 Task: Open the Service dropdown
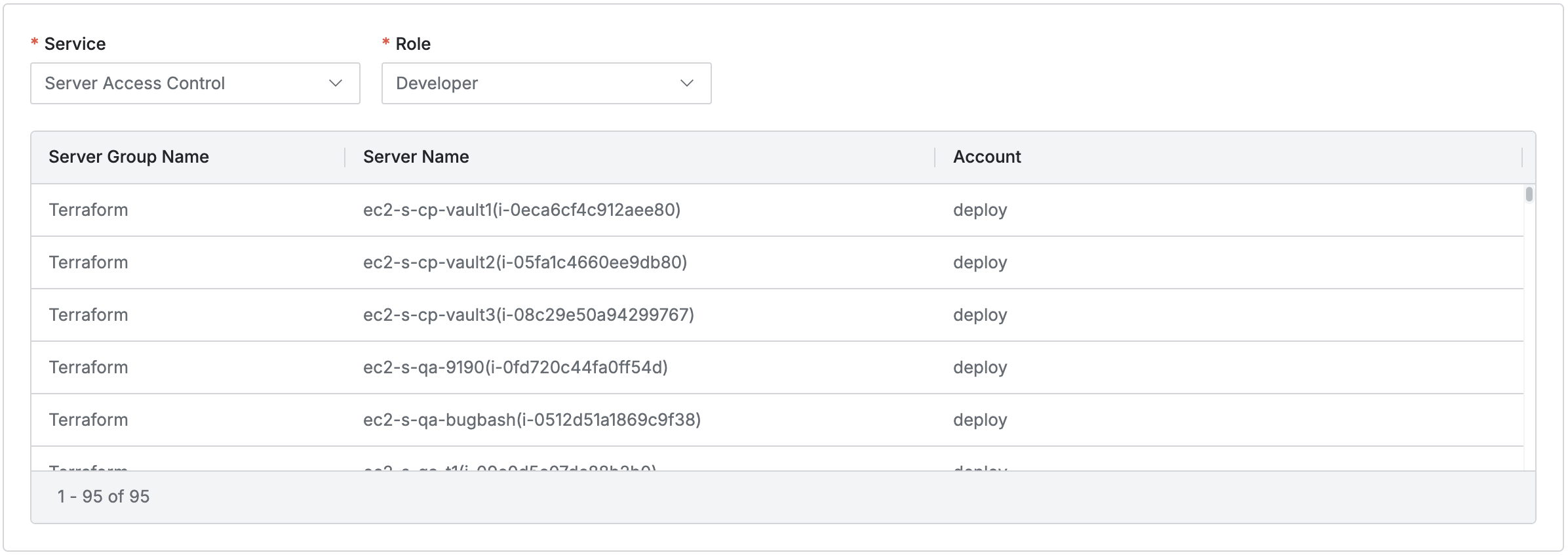click(x=195, y=83)
